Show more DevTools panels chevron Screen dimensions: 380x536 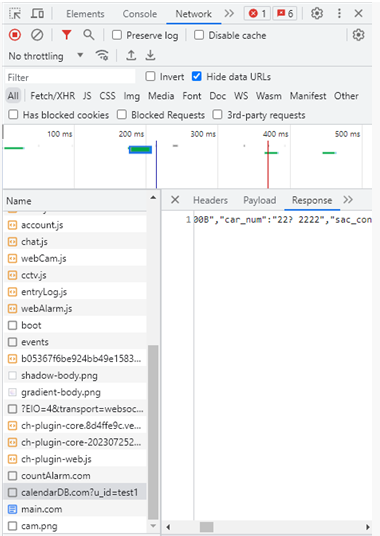click(x=229, y=14)
